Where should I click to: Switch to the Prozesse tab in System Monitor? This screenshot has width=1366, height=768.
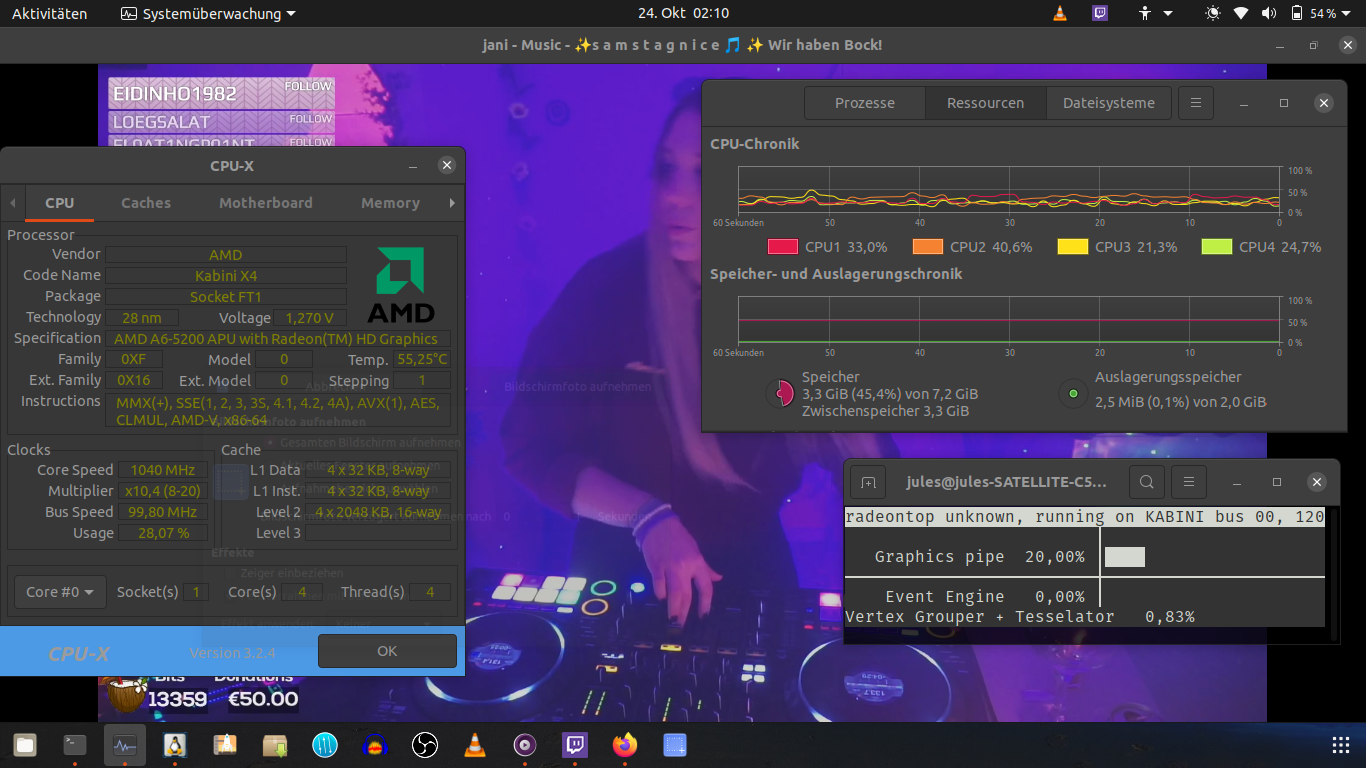[864, 102]
